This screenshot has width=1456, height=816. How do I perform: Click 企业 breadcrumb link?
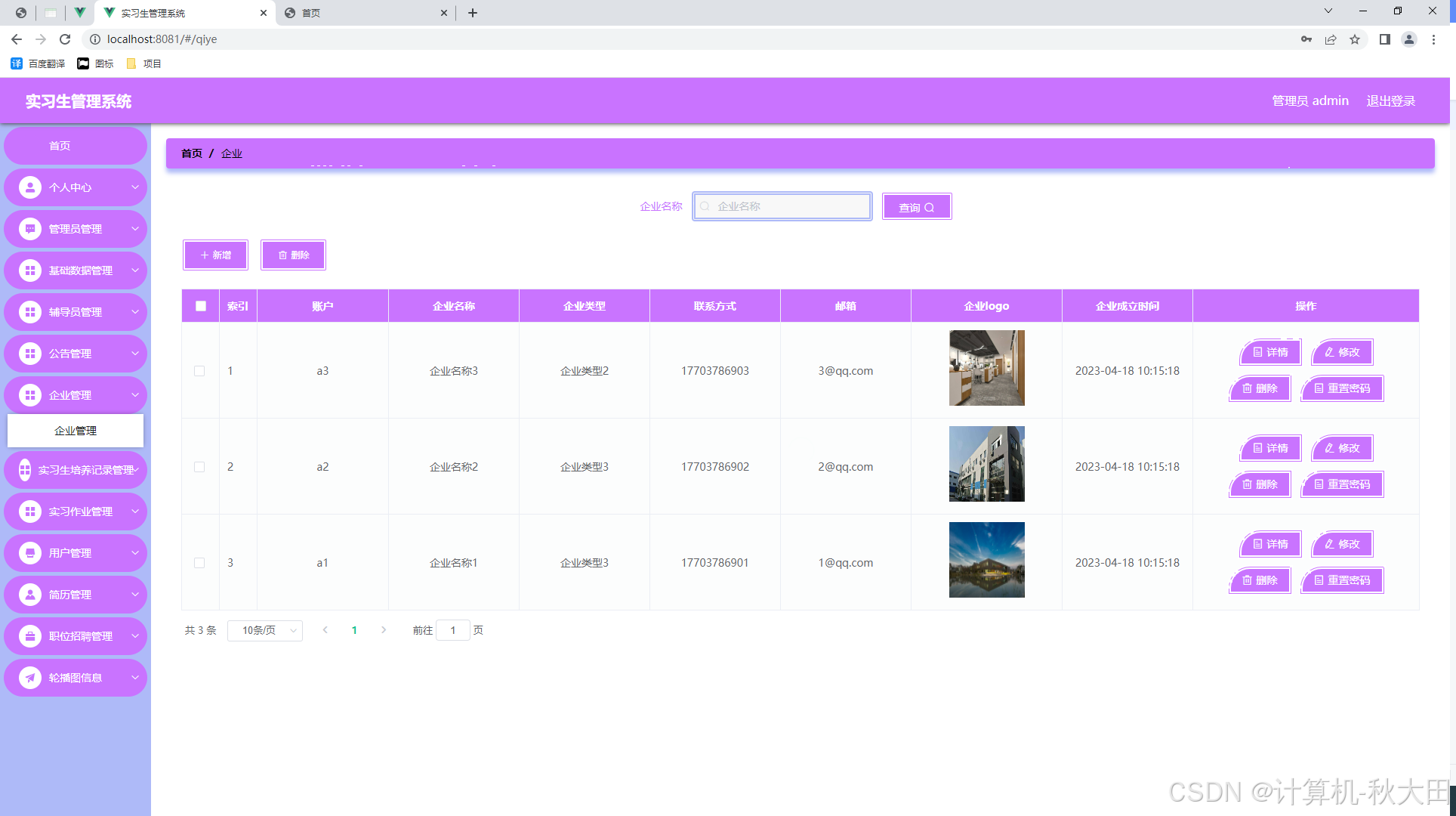[x=232, y=153]
